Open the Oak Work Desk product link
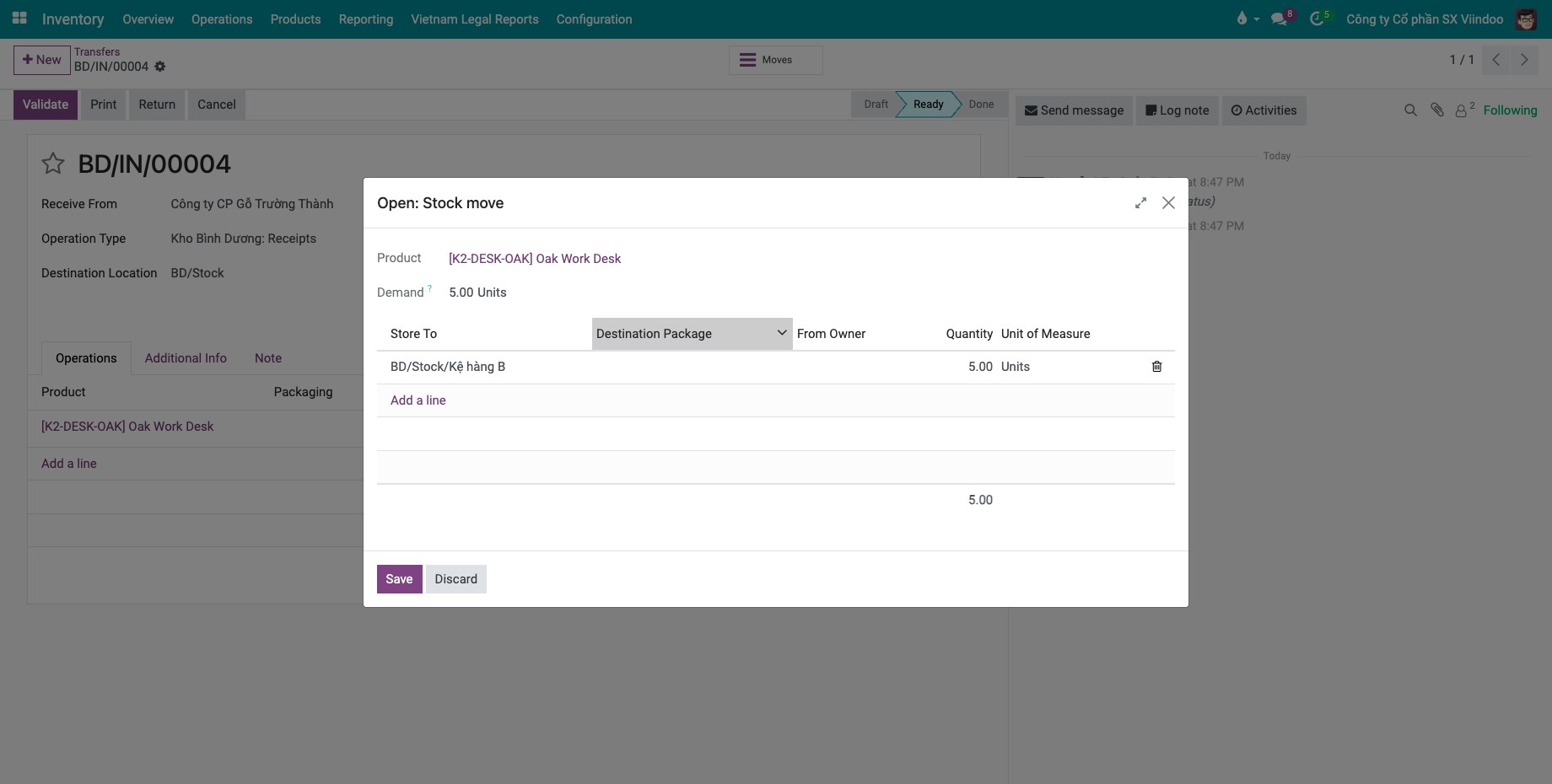1552x784 pixels. pyautogui.click(x=535, y=259)
